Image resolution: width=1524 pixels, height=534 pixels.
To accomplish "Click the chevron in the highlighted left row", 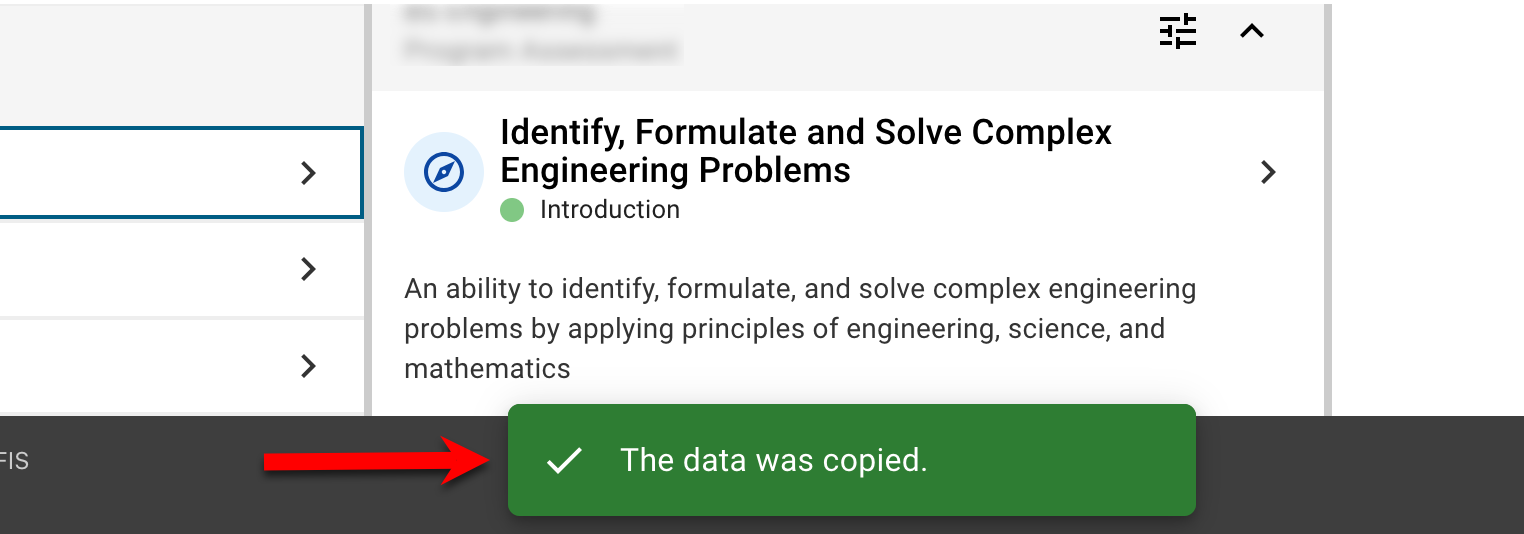I will [x=308, y=173].
